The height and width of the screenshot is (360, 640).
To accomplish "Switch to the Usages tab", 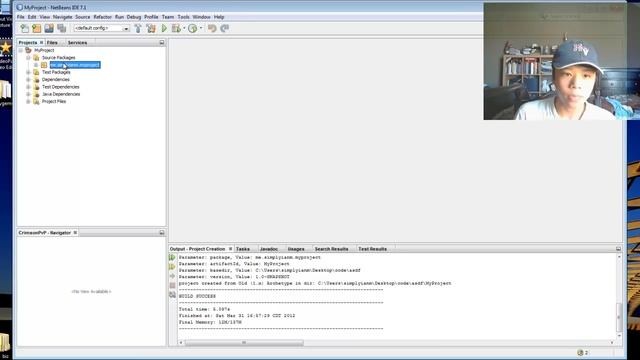I will (x=296, y=249).
